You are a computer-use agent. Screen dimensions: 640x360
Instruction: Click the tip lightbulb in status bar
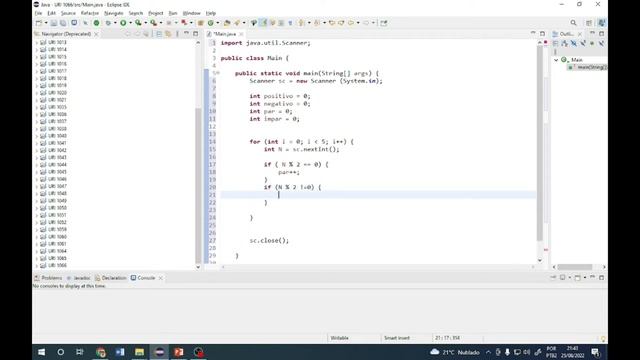[x=603, y=338]
